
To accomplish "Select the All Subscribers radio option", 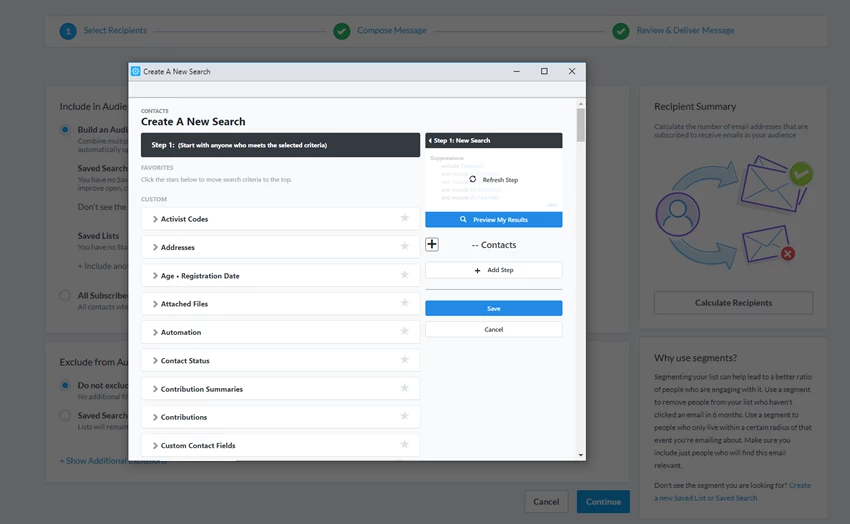I will tap(65, 295).
